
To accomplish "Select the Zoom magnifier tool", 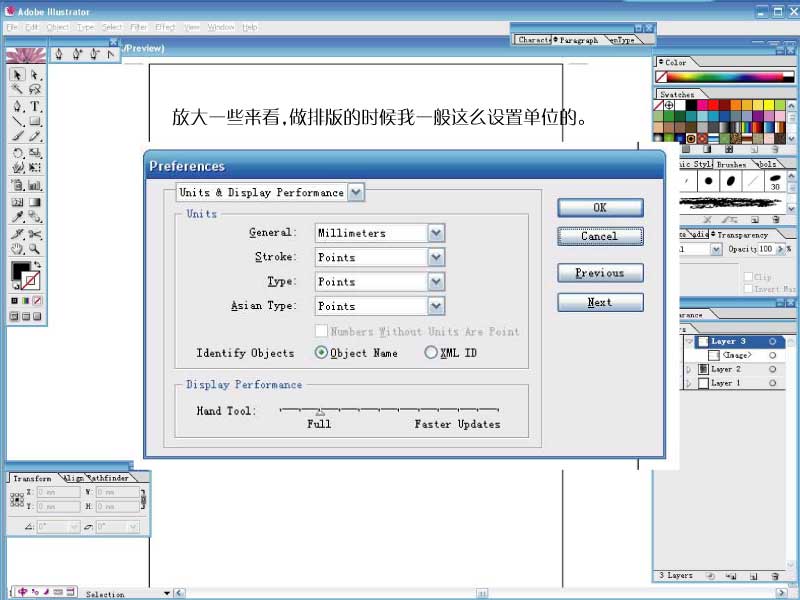I will (34, 249).
